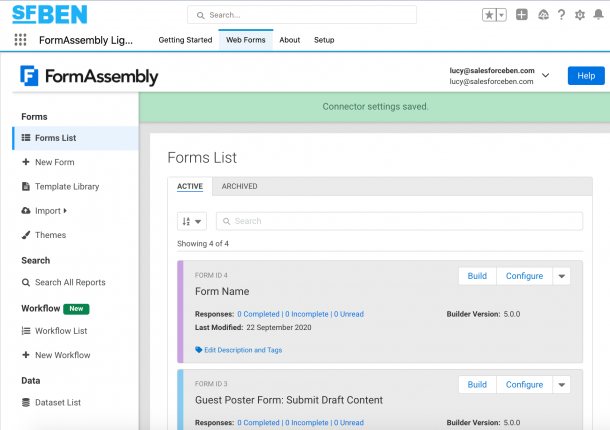The width and height of the screenshot is (610, 430).
Task: Click Build for Form ID 4
Action: tap(477, 276)
